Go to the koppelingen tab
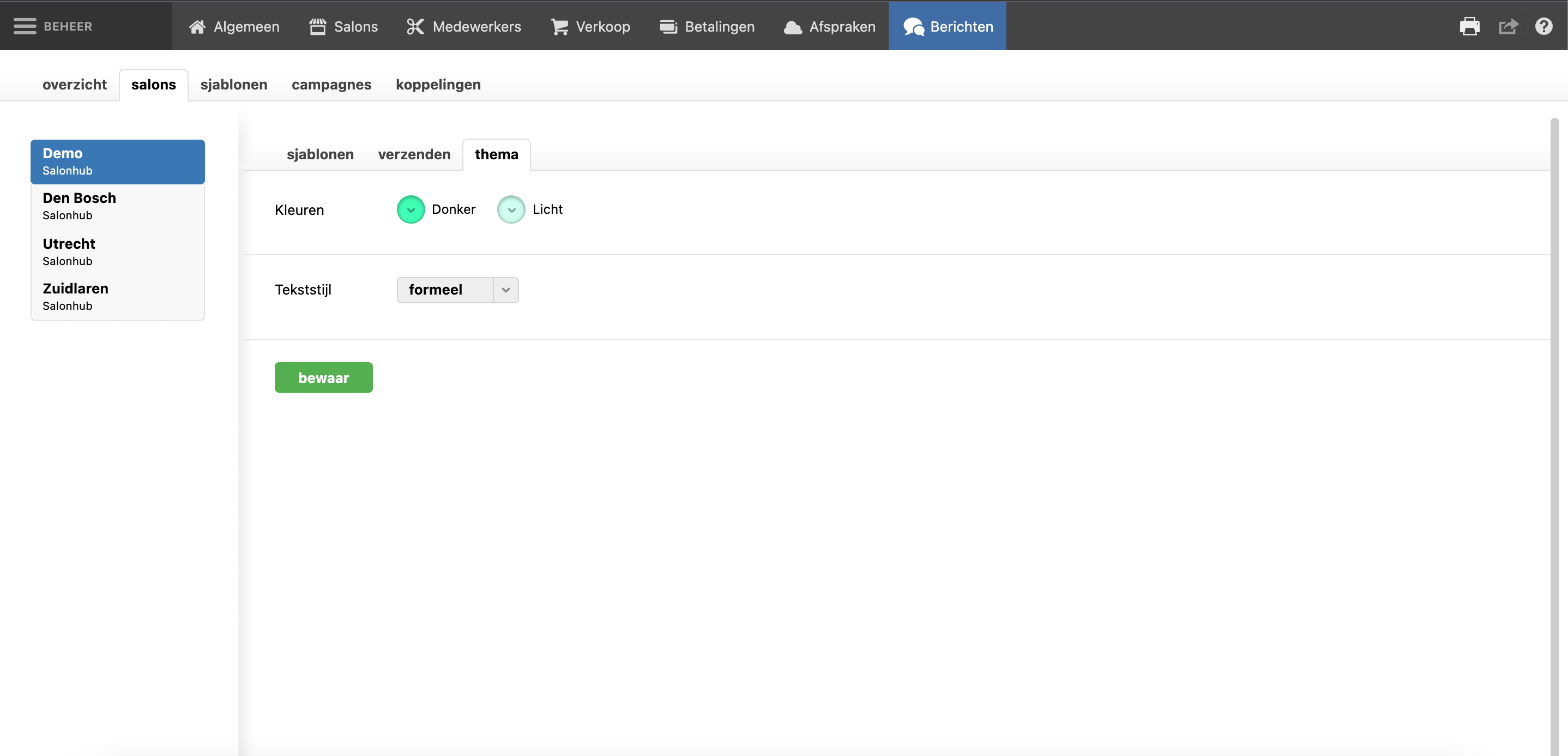This screenshot has width=1568, height=756. tap(438, 85)
